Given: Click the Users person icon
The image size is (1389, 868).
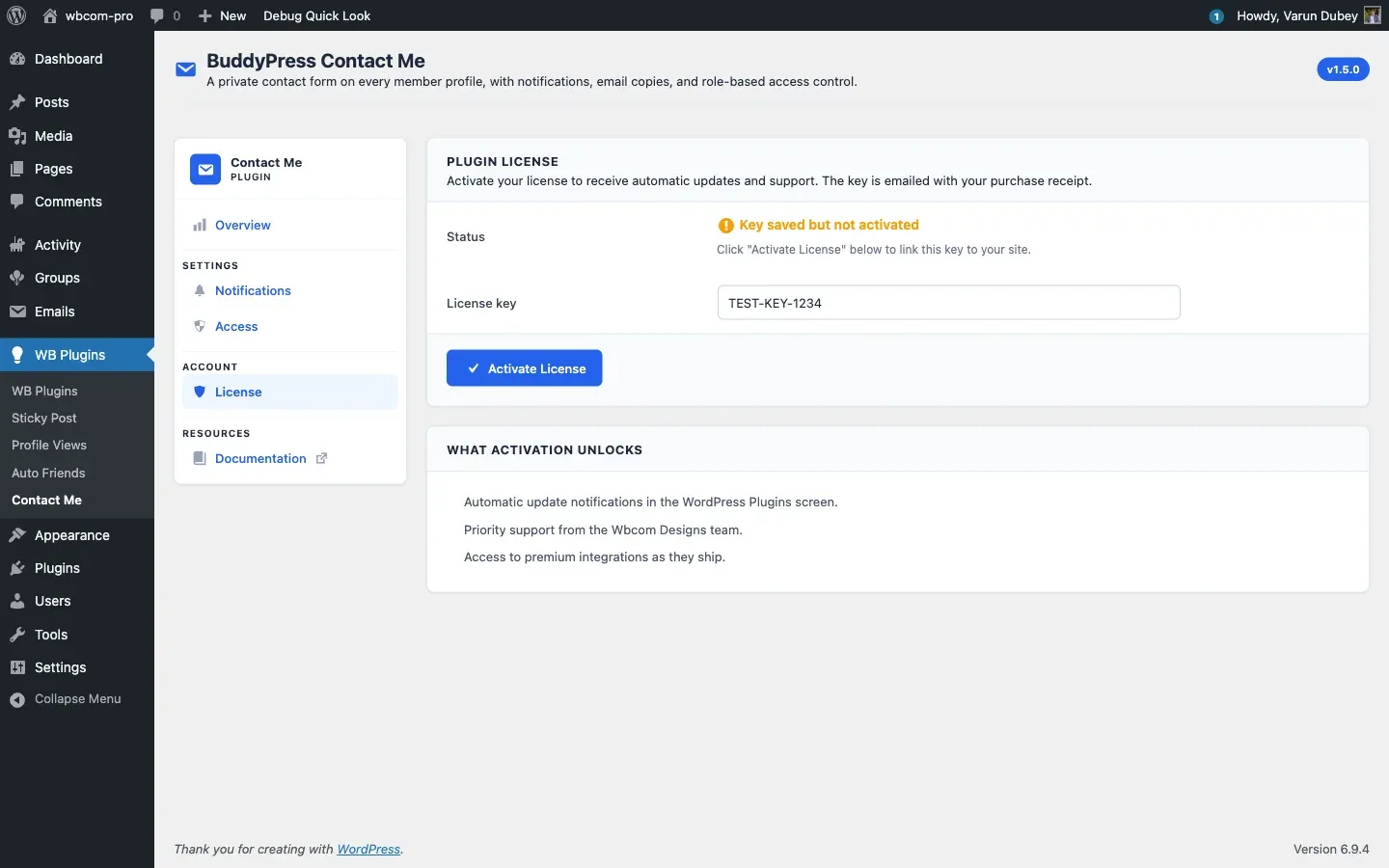Looking at the screenshot, I should (x=17, y=601).
